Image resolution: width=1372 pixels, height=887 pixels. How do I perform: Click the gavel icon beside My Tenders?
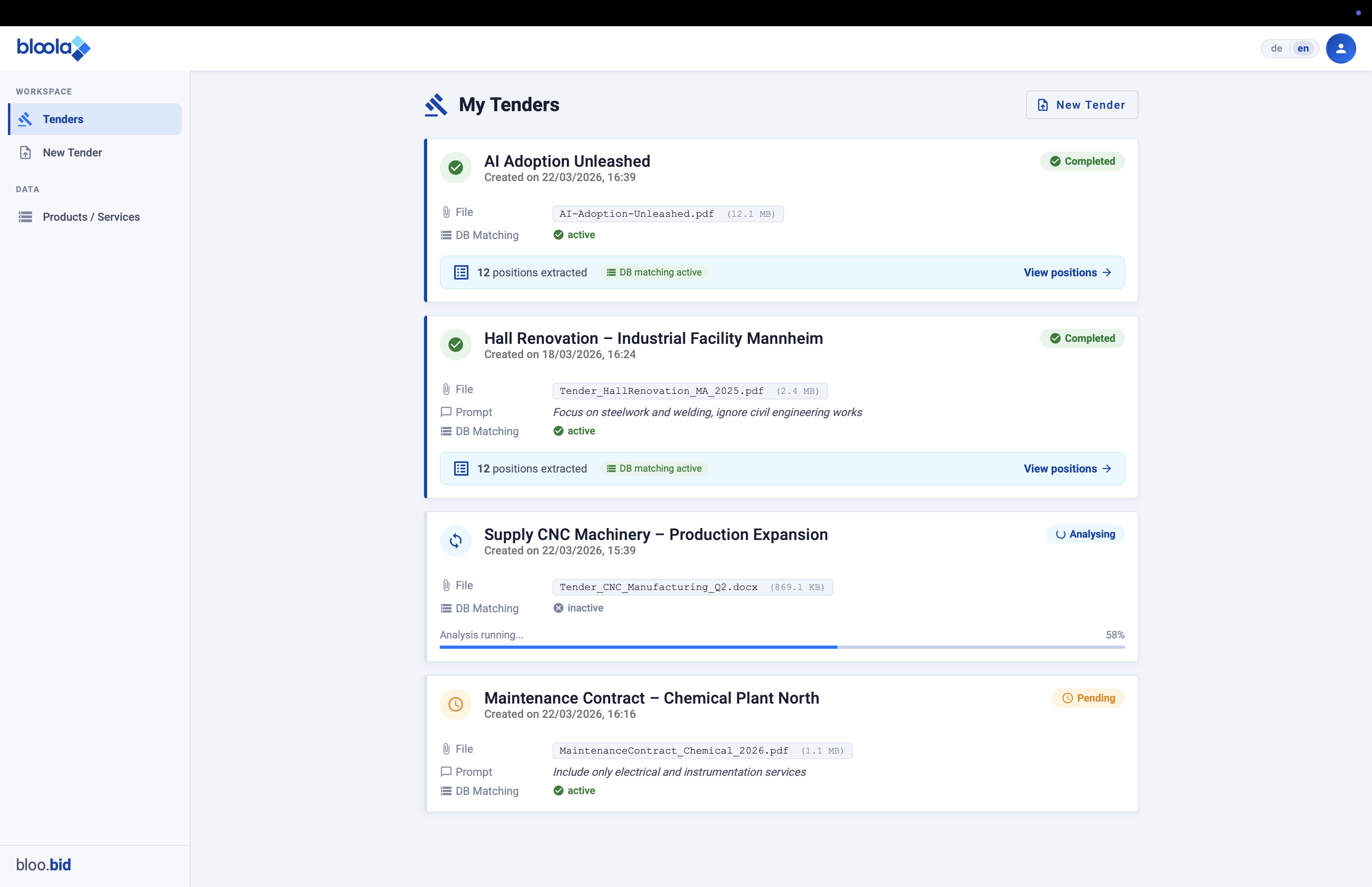(436, 105)
